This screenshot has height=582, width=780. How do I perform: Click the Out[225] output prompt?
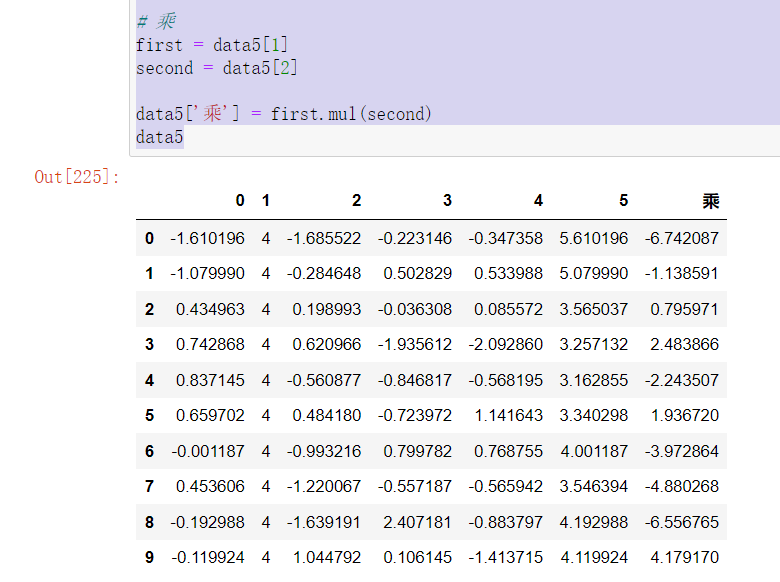(x=77, y=177)
